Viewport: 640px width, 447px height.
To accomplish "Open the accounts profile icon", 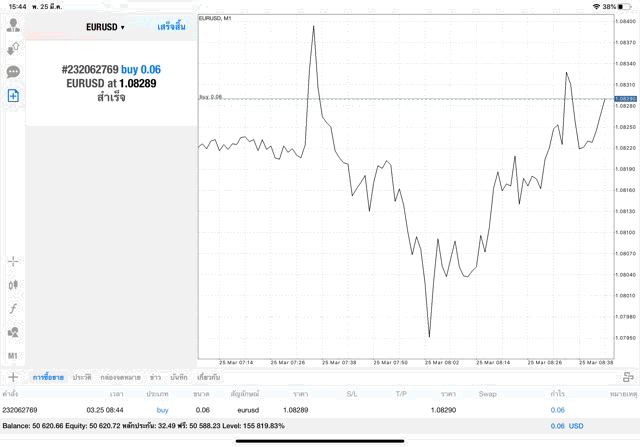I will click(x=13, y=24).
